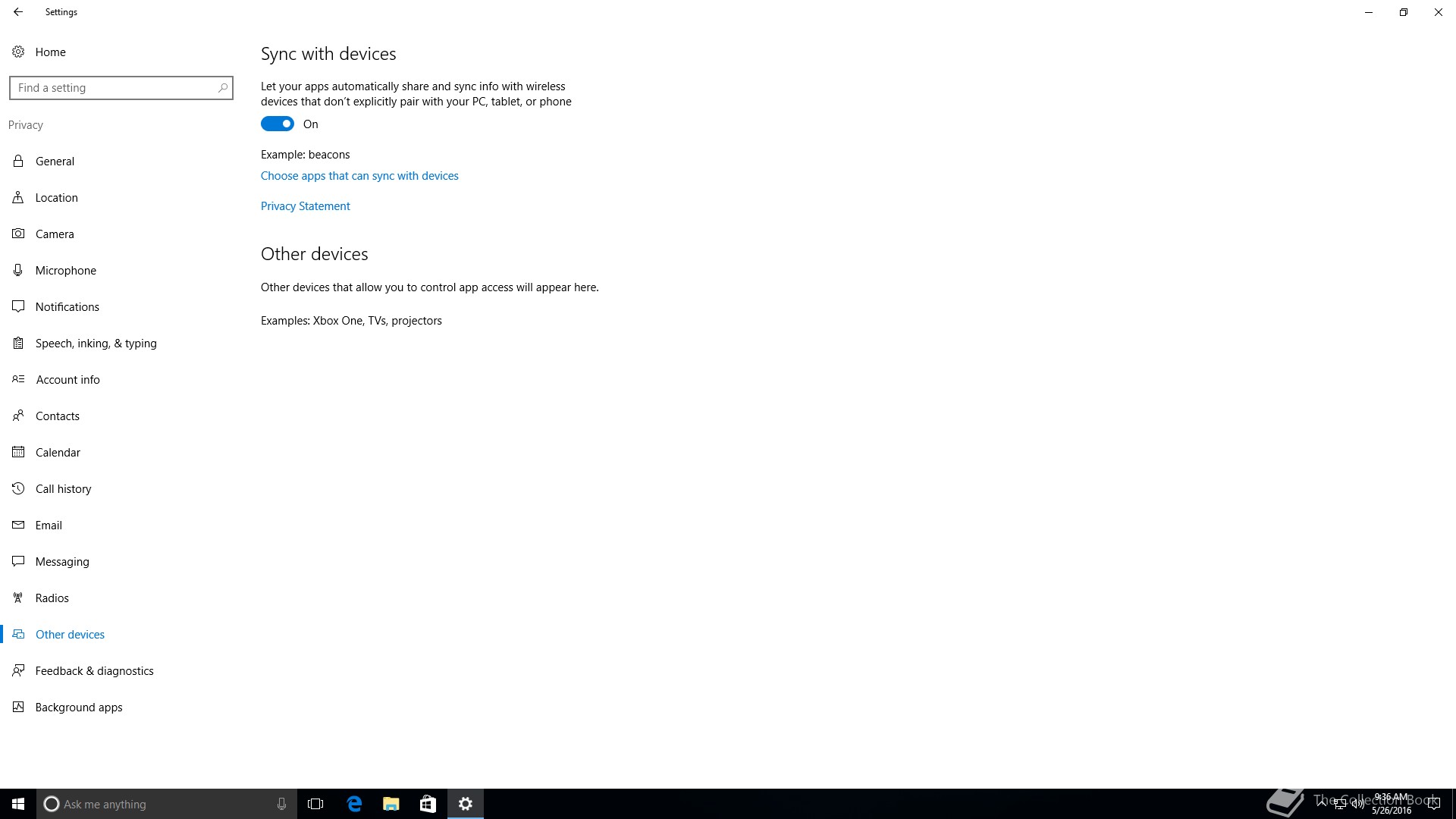Open the Privacy Statement link
The image size is (1456, 819).
click(x=305, y=206)
